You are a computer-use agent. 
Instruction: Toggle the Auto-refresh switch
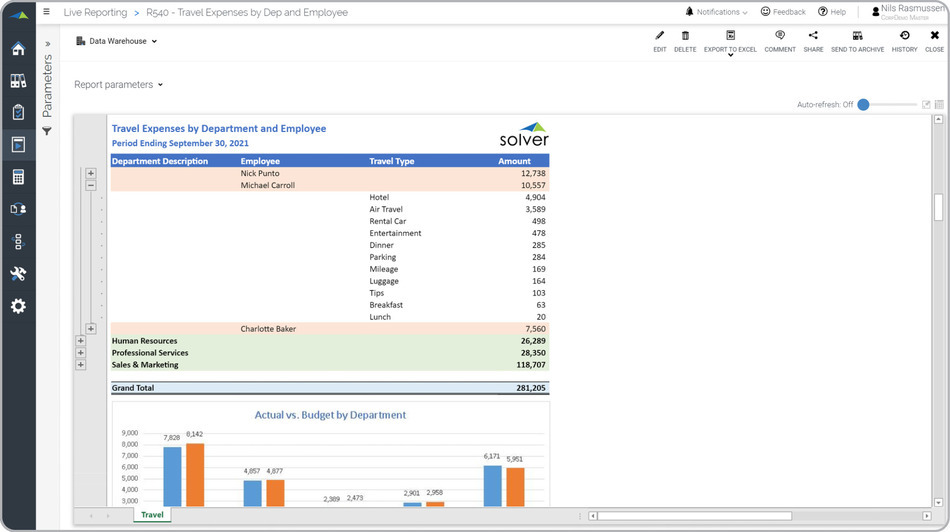click(x=864, y=104)
